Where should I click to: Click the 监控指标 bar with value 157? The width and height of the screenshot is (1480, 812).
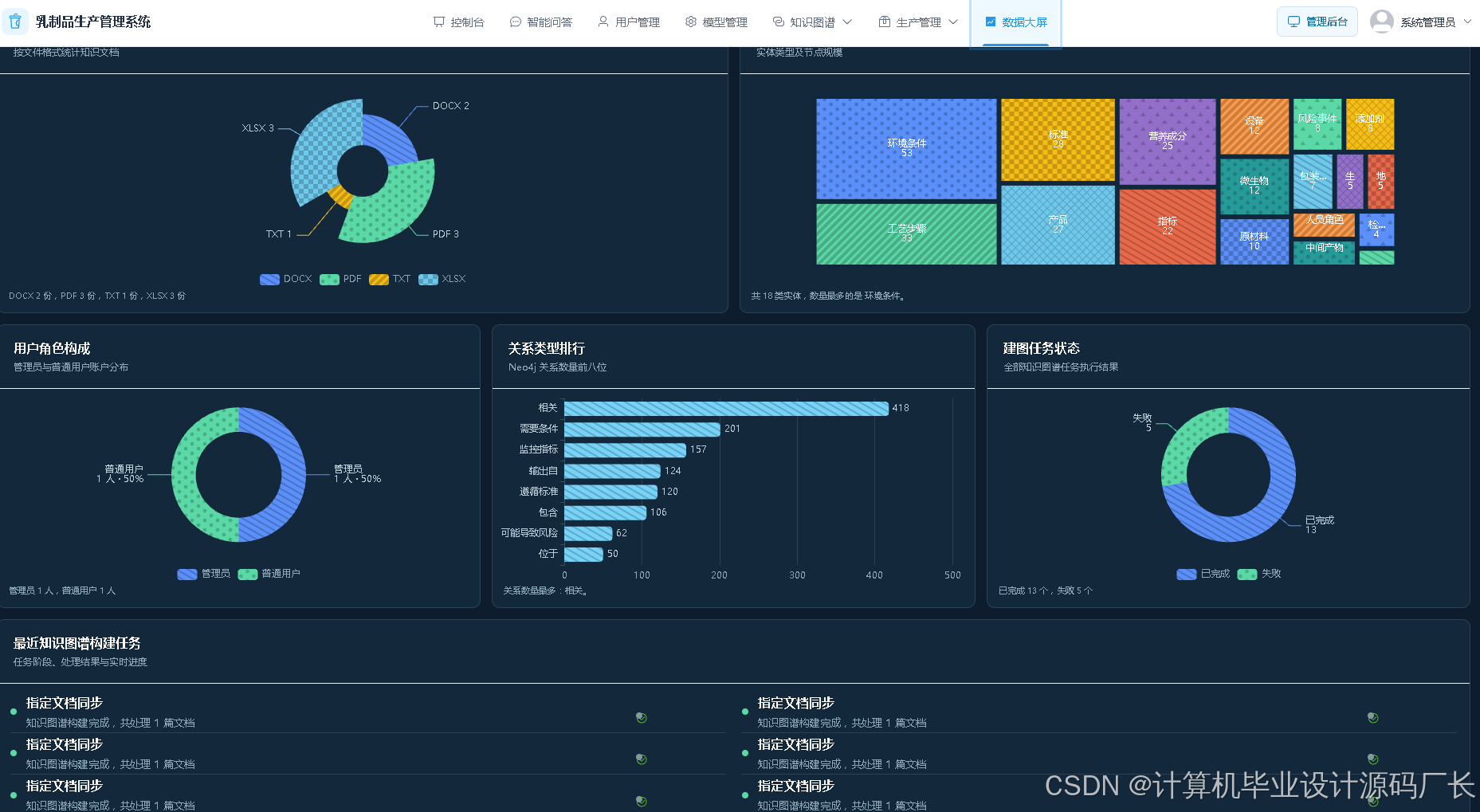[x=625, y=449]
